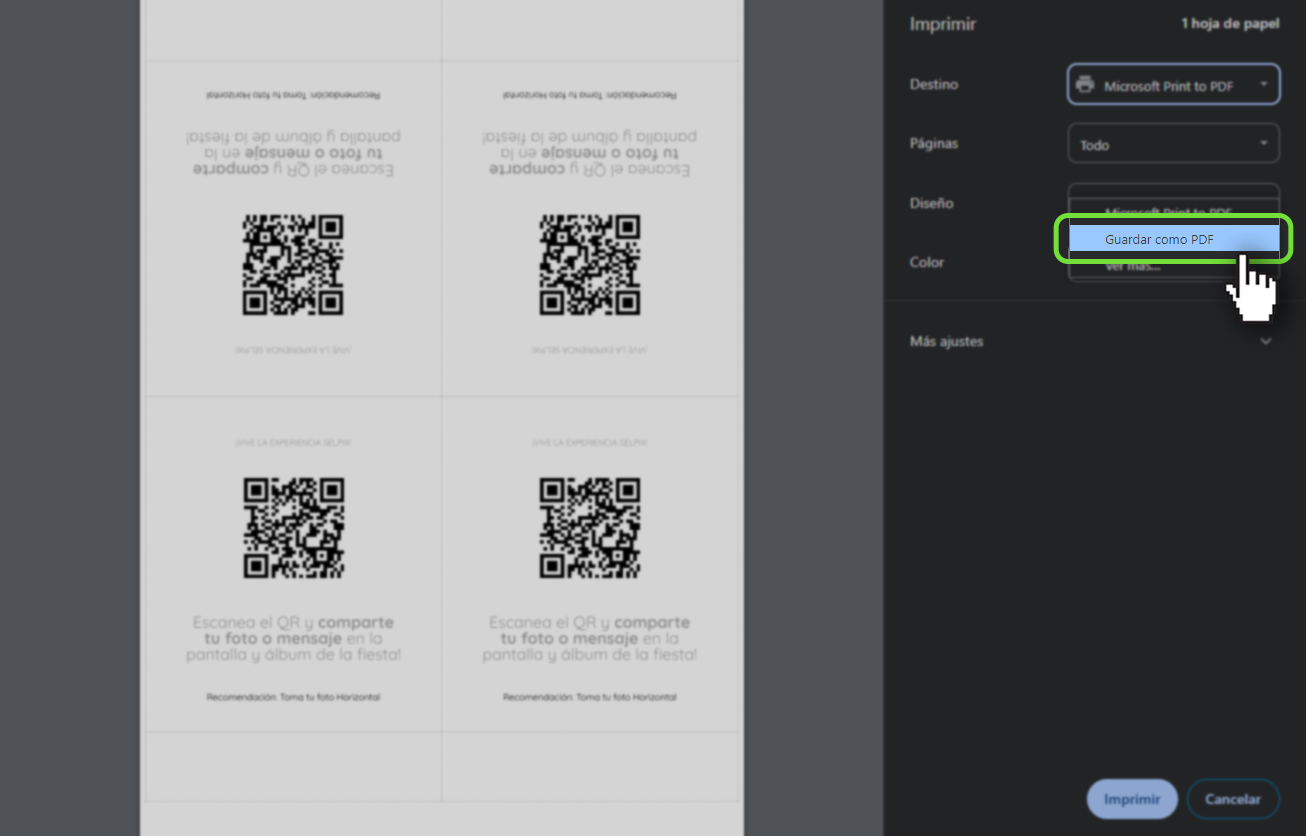Select Microsoft Print to PDF list entry
This screenshot has height=836, width=1306.
click(1174, 212)
